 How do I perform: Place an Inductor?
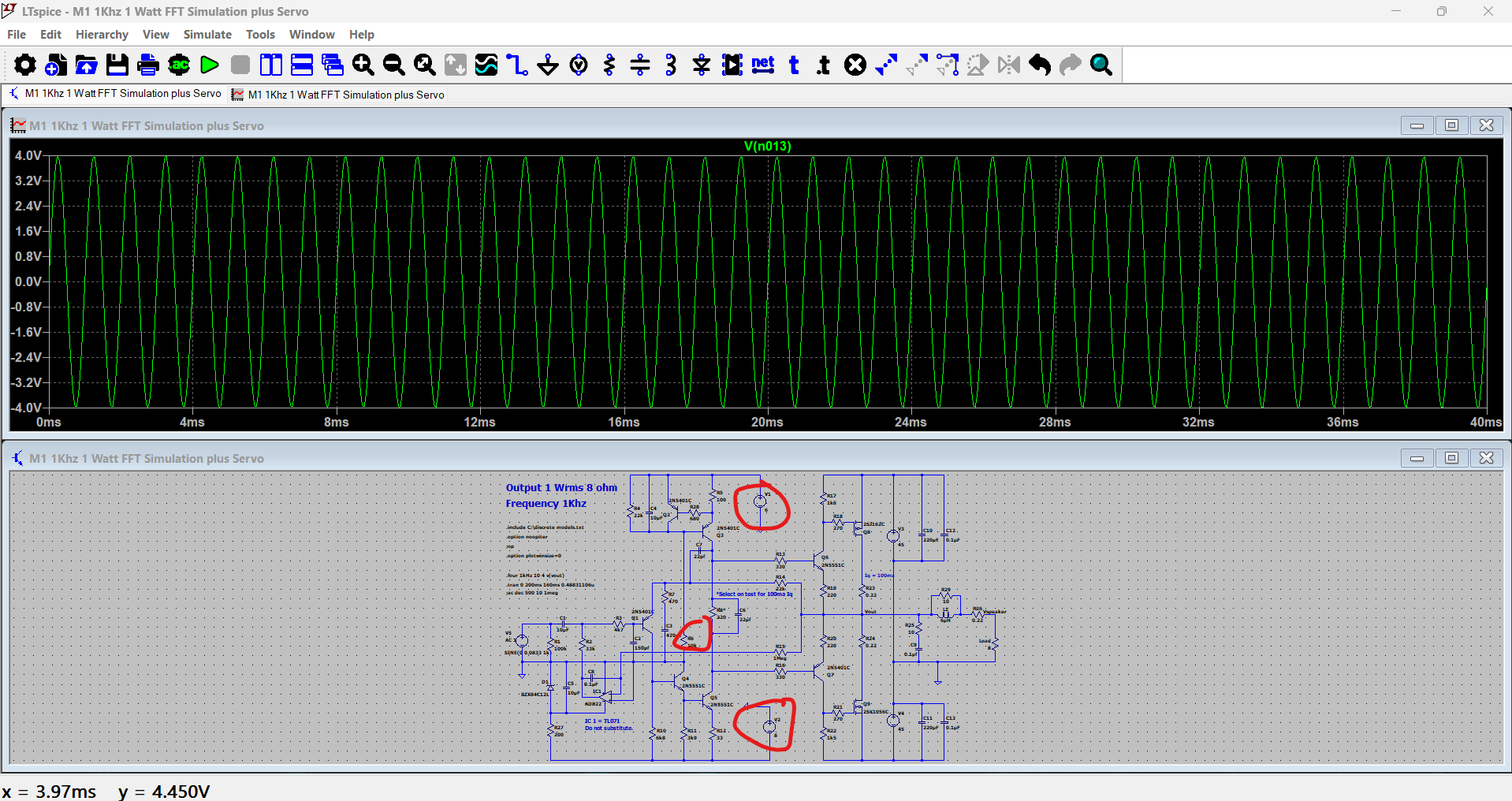click(671, 65)
